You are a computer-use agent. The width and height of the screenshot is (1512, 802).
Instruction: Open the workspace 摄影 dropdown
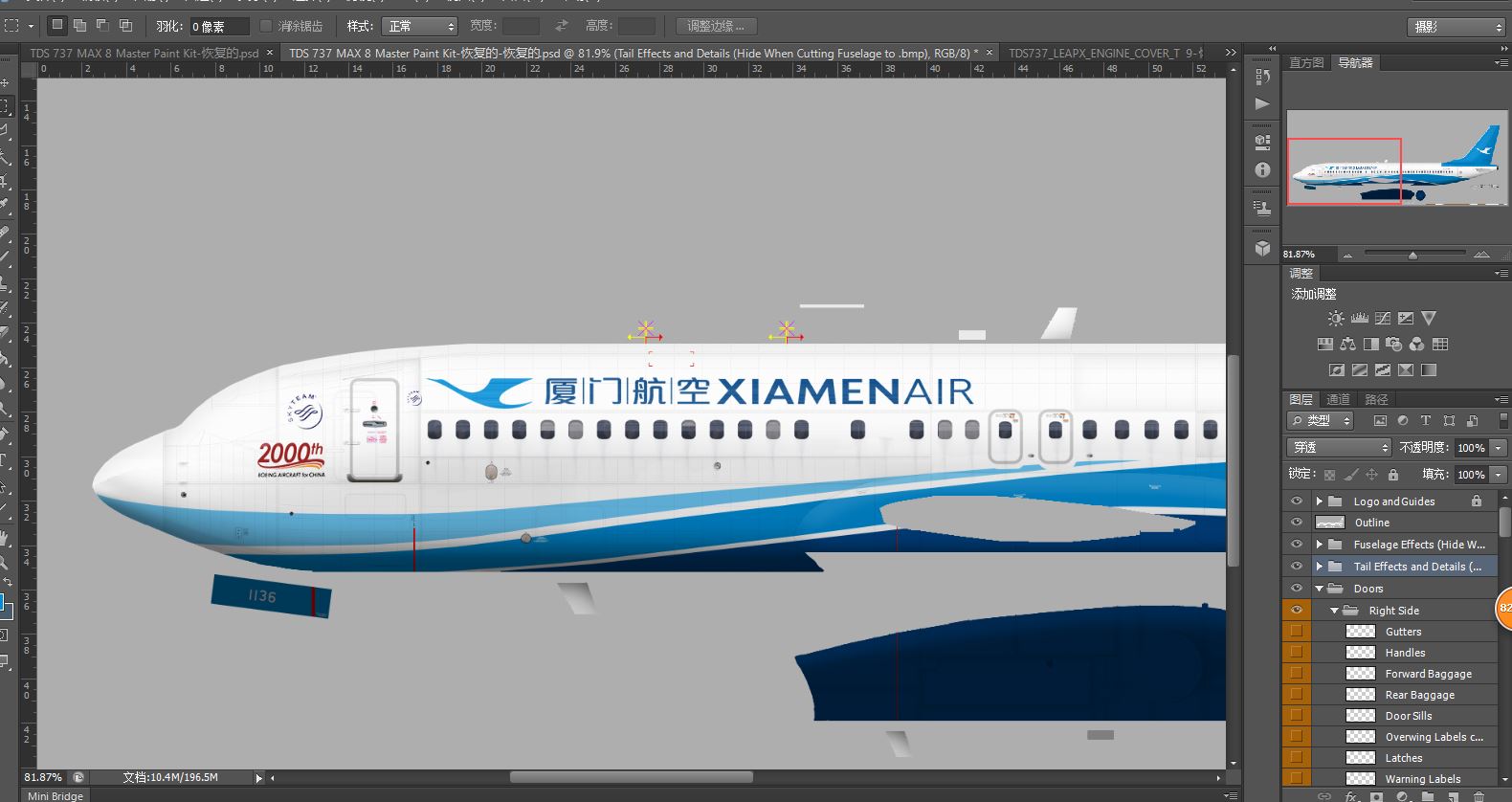(1457, 27)
